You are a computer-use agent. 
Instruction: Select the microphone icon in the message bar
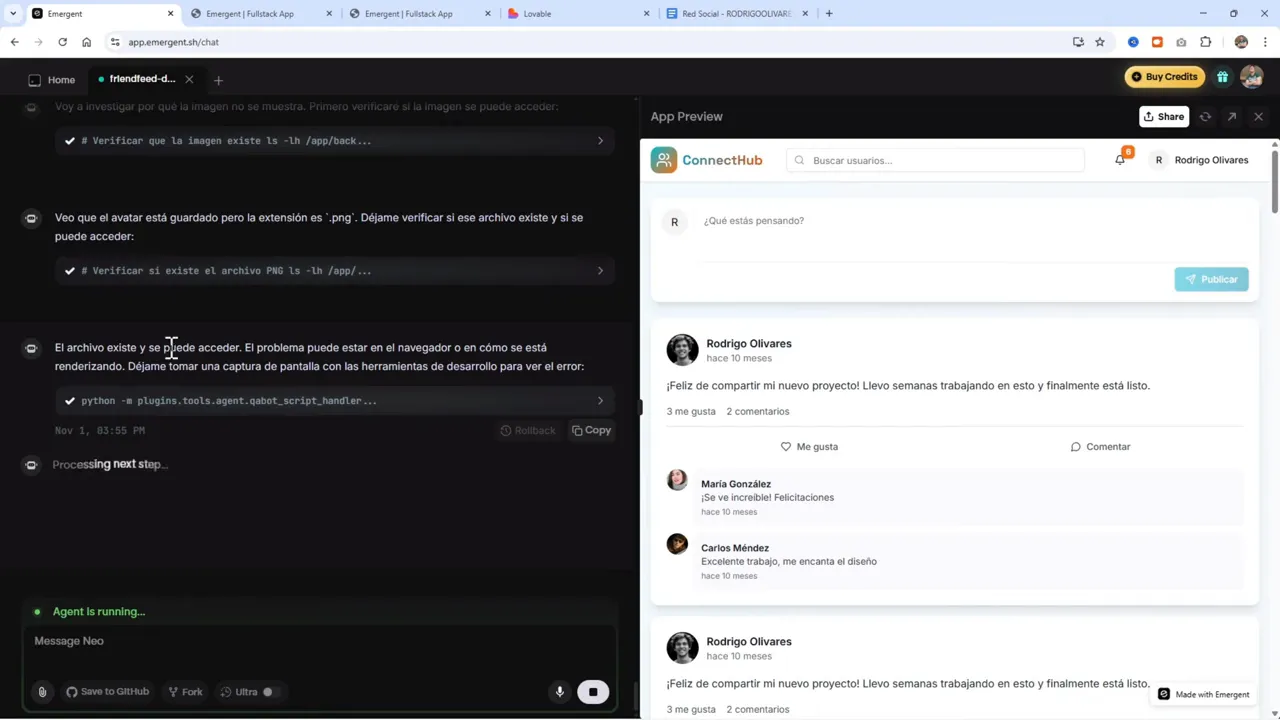(559, 691)
